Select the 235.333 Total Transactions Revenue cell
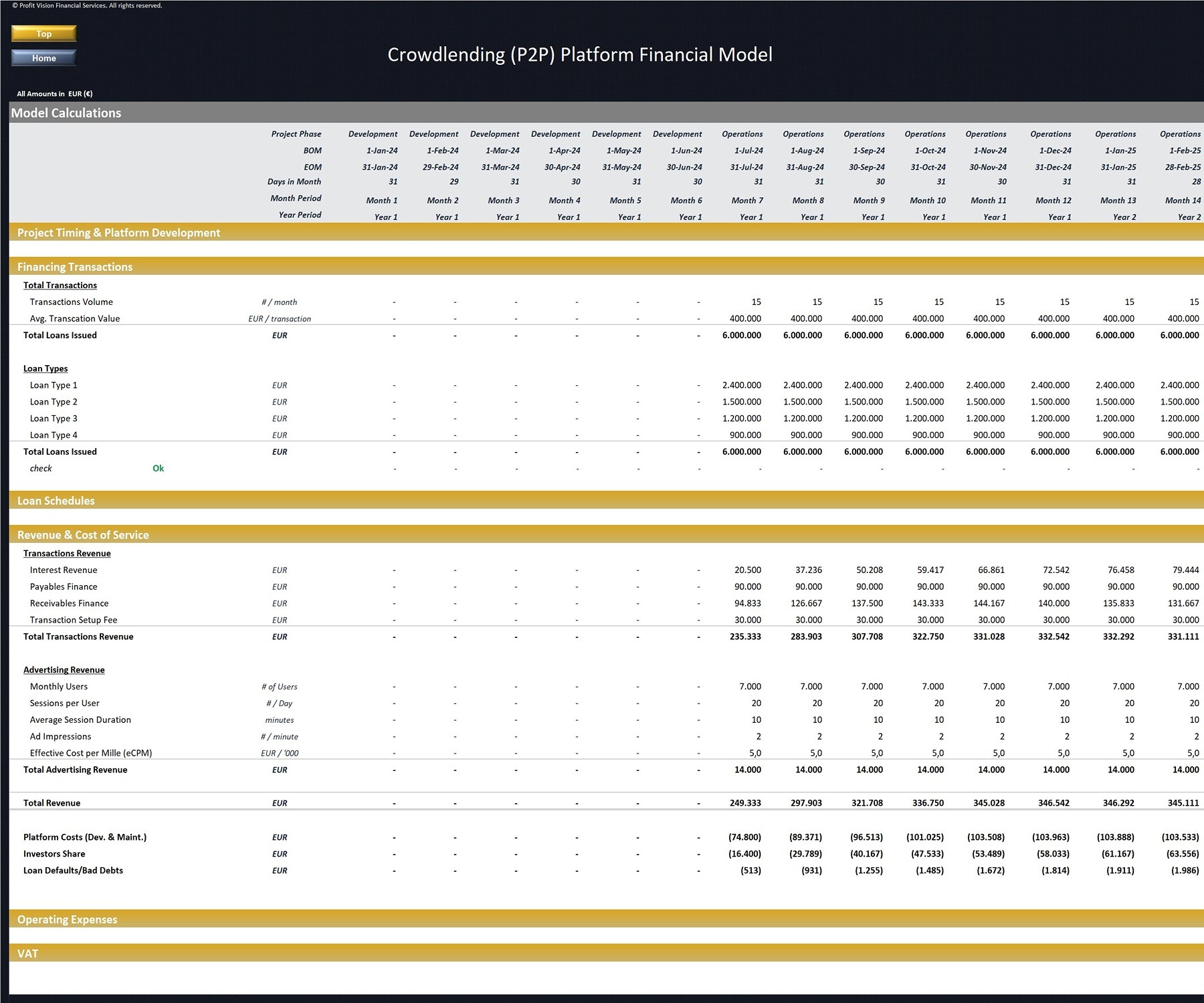The width and height of the screenshot is (1204, 1003). (x=745, y=637)
